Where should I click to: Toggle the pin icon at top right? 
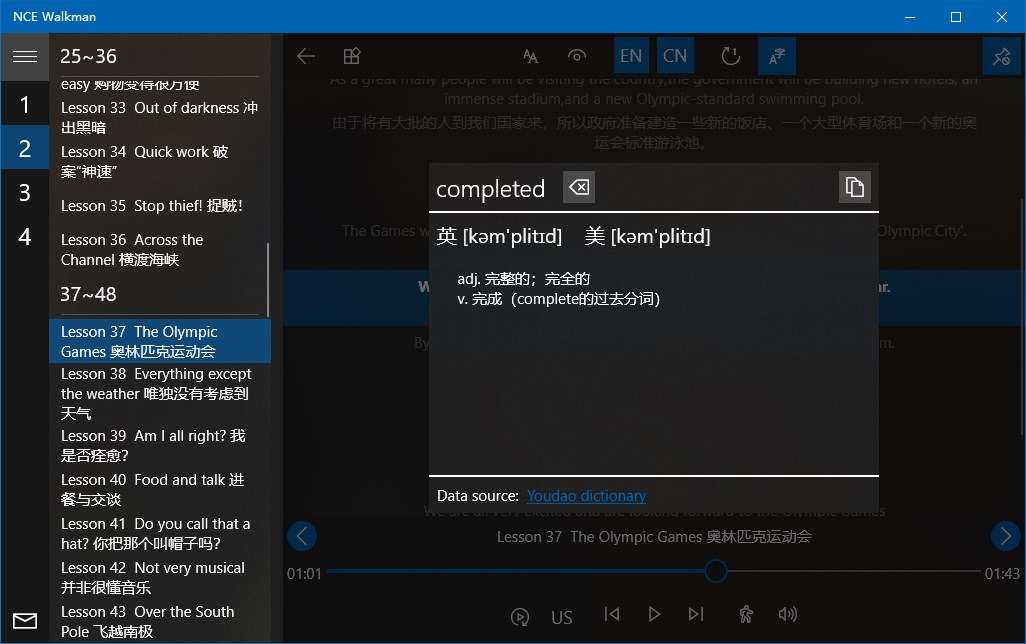click(x=1002, y=56)
